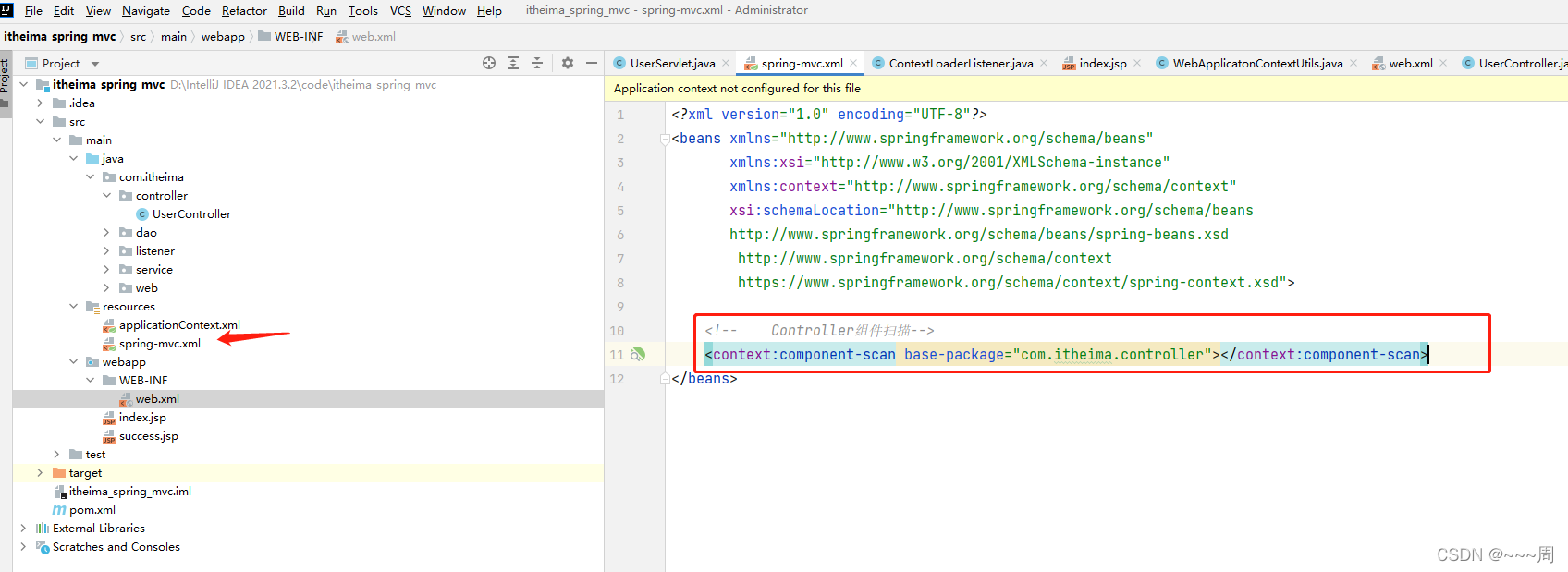
Task: Collapse the java folder
Action: click(x=73, y=158)
